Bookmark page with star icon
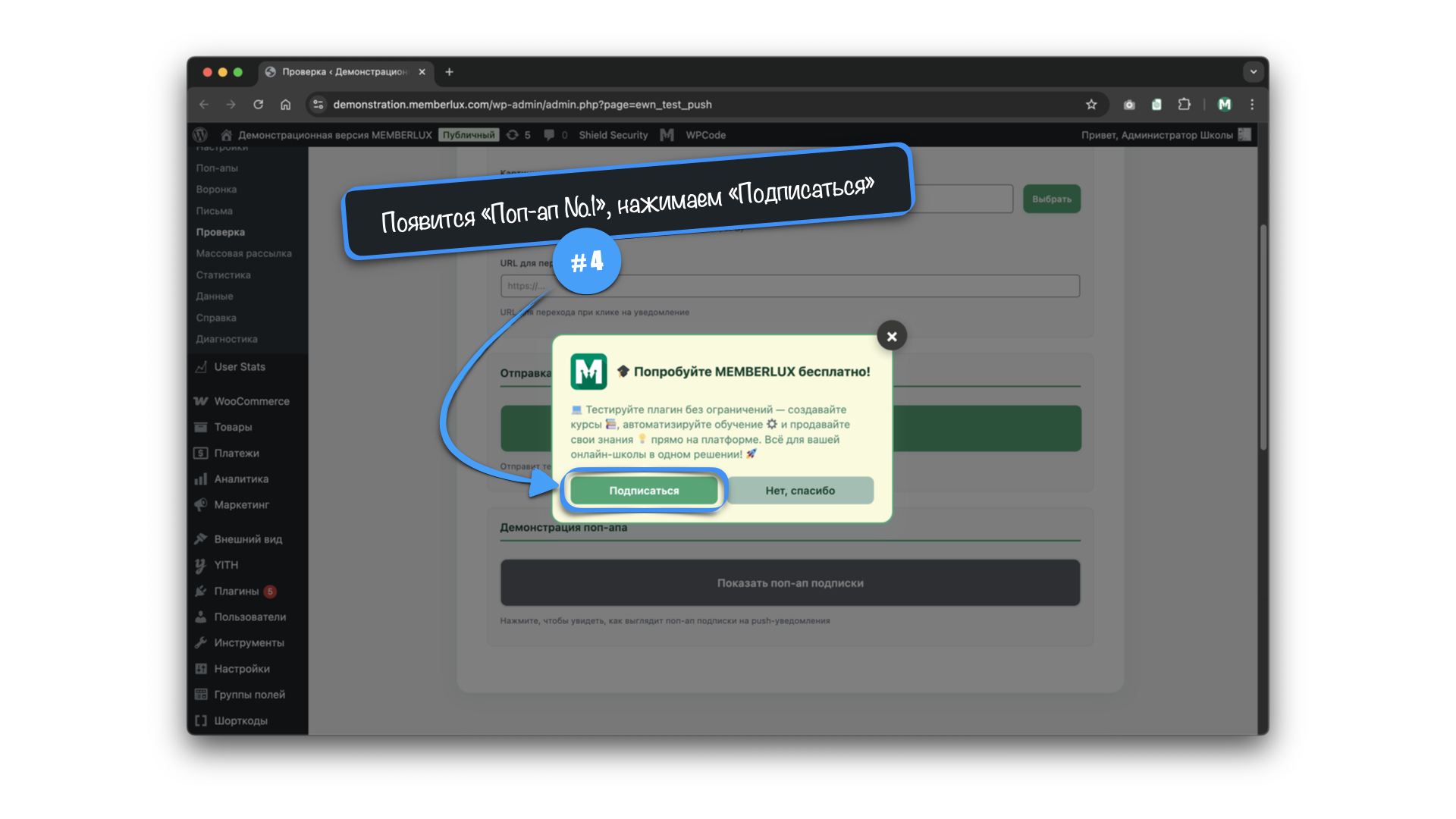 1091,105
